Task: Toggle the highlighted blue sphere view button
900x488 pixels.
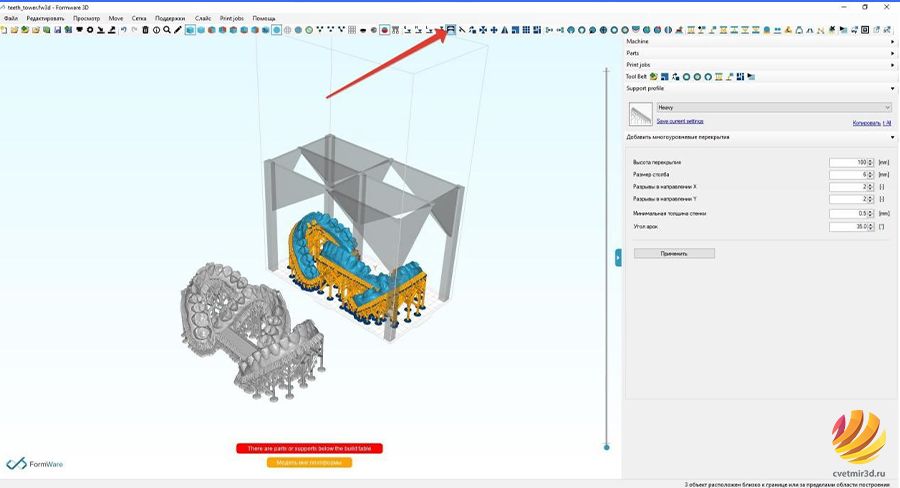Action: [277, 30]
